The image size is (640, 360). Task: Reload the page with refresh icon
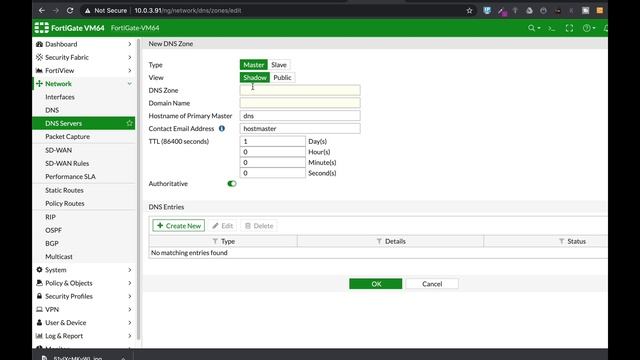click(x=70, y=10)
